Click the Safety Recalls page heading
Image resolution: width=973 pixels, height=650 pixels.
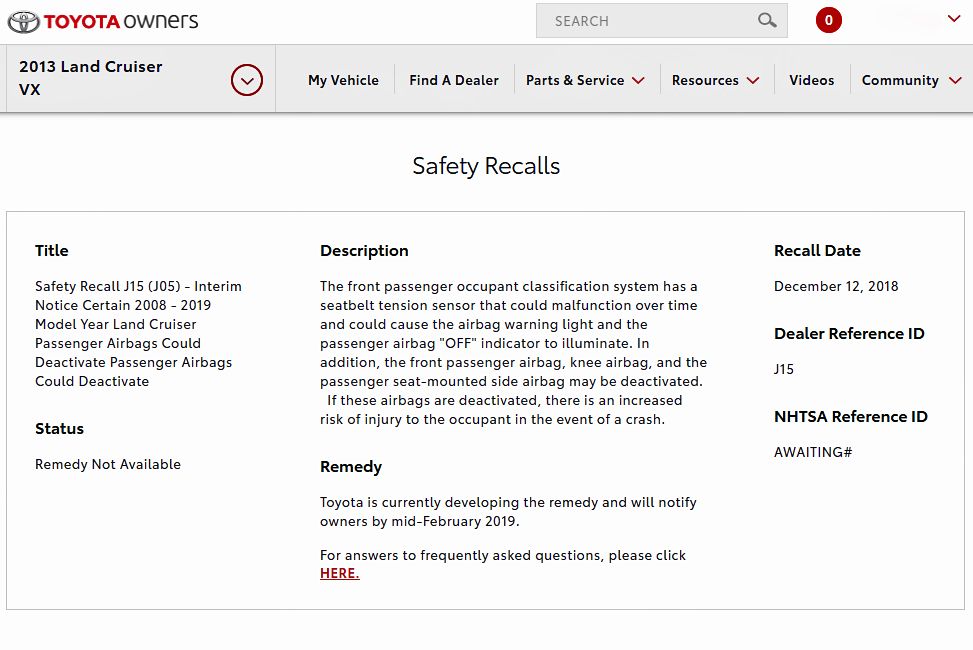(486, 166)
